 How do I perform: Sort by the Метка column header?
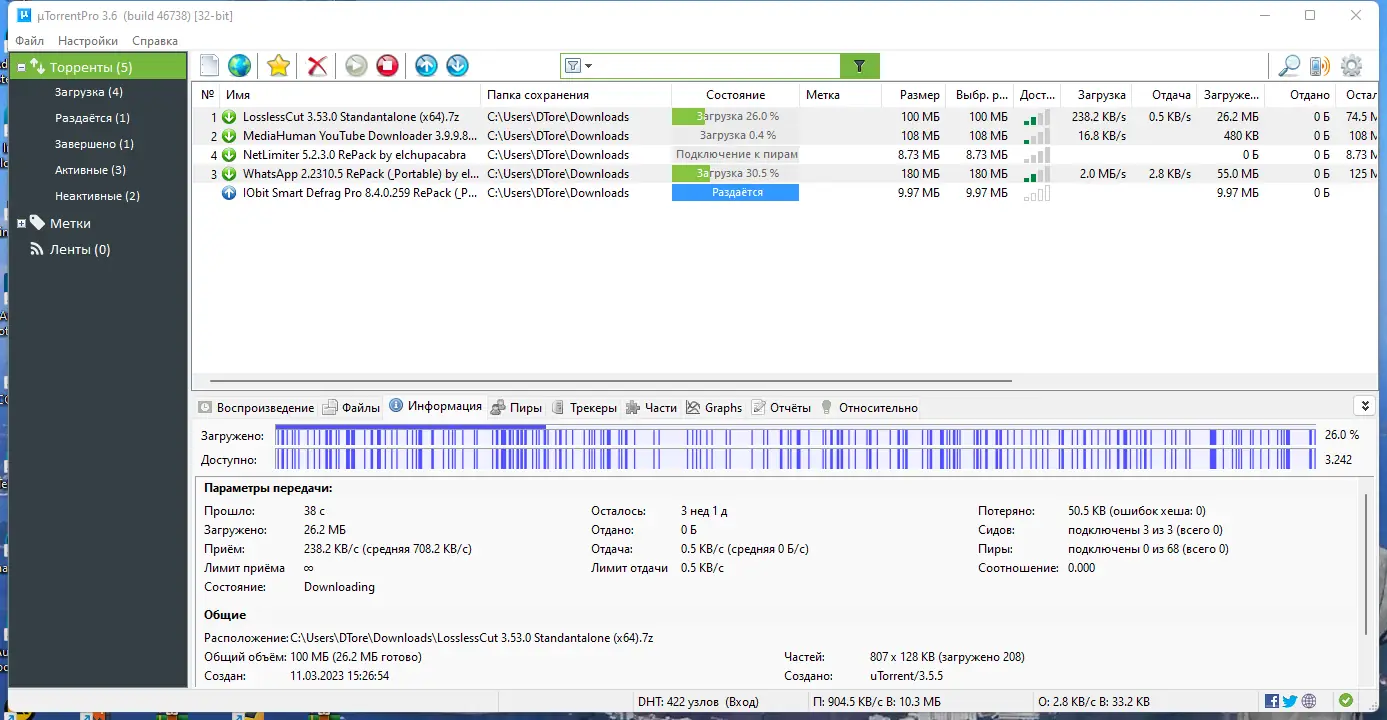click(x=841, y=95)
